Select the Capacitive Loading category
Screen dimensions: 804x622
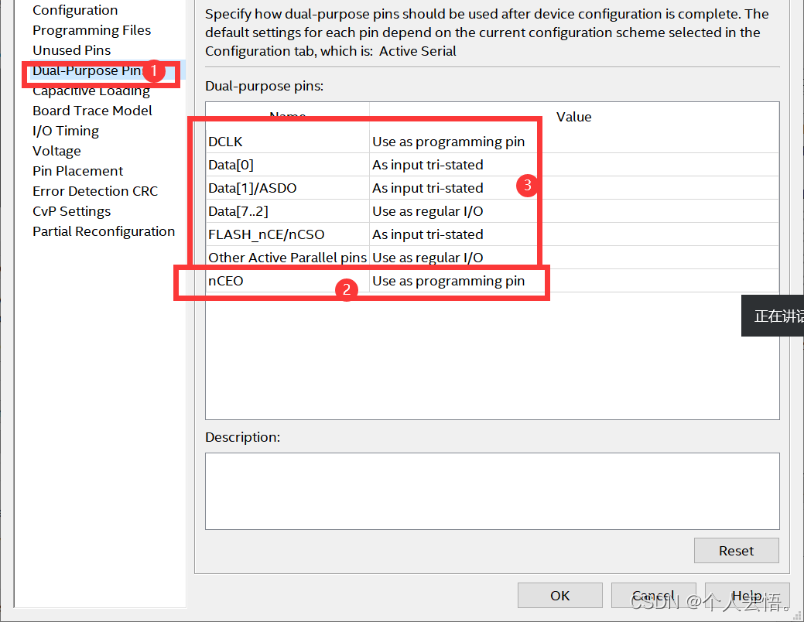90,90
